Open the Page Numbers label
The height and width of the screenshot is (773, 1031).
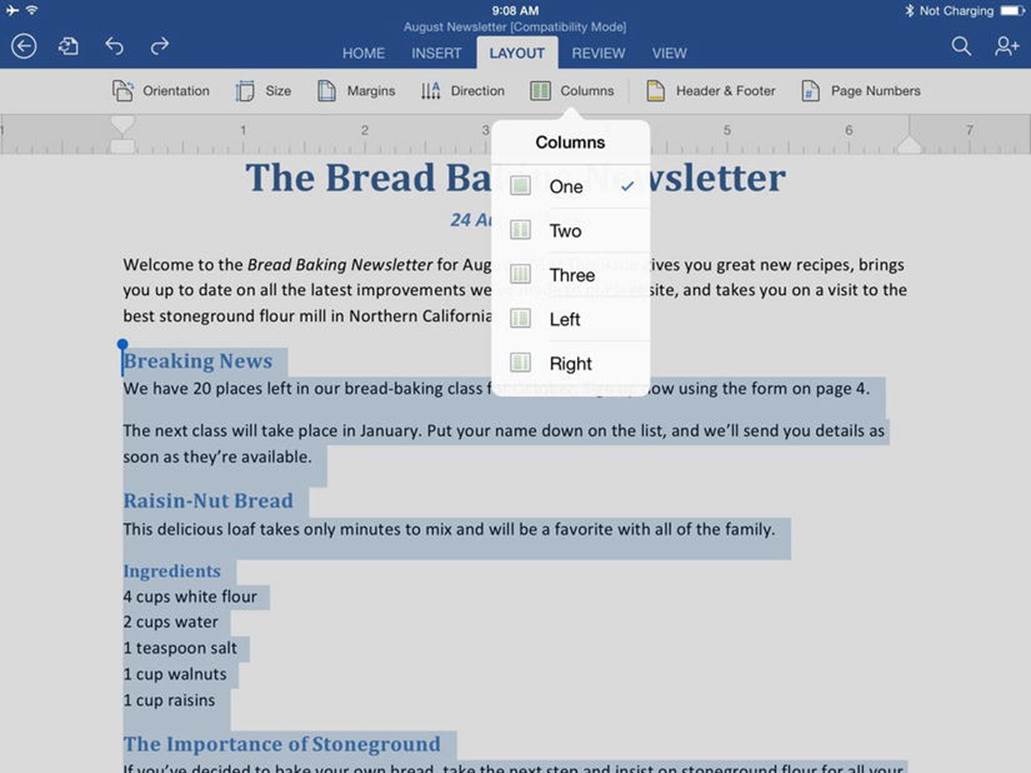click(x=876, y=91)
